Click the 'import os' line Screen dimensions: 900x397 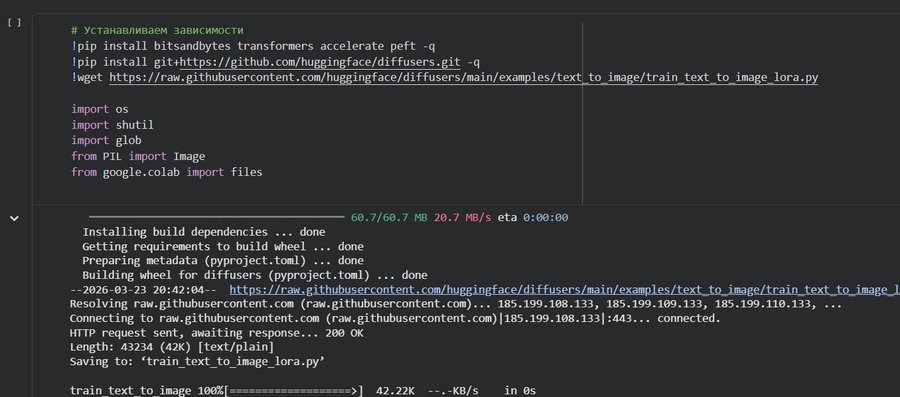point(100,109)
